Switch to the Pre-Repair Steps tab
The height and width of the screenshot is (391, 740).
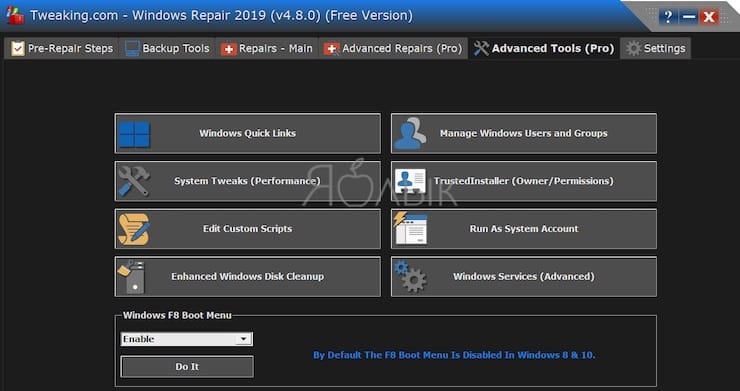pos(62,48)
